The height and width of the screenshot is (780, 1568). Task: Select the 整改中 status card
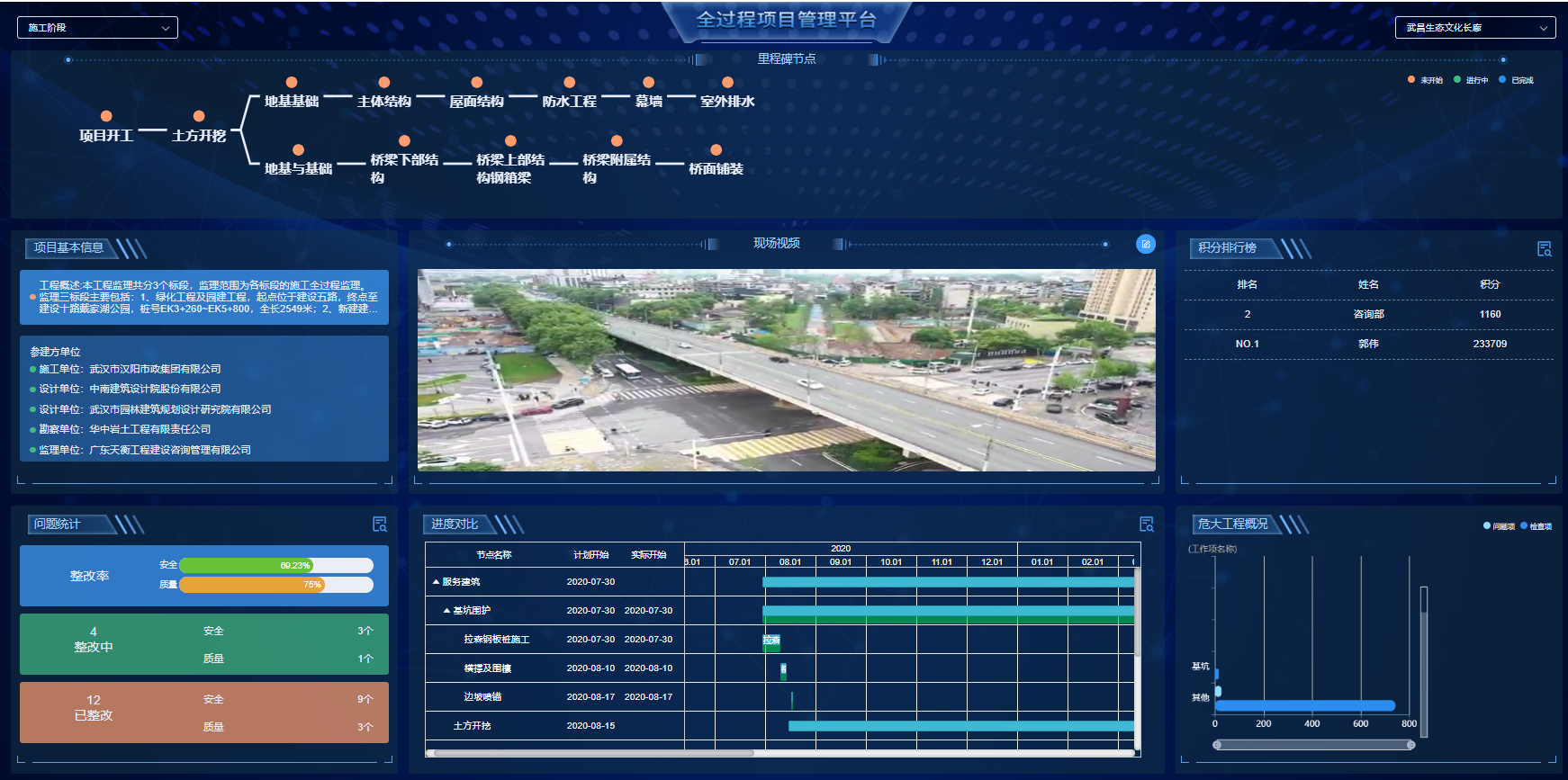pos(204,644)
